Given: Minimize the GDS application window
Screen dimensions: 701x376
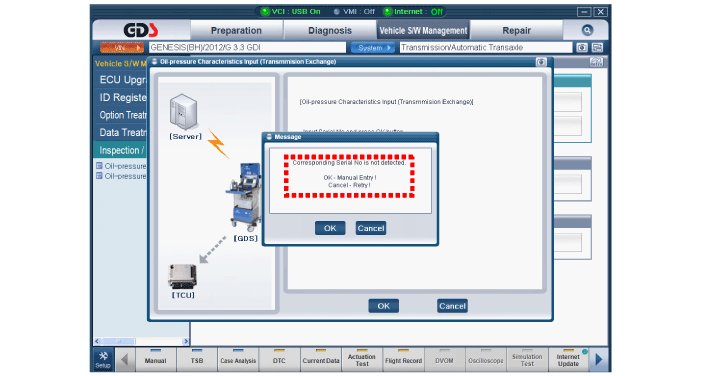Looking at the screenshot, I should pos(583,12).
